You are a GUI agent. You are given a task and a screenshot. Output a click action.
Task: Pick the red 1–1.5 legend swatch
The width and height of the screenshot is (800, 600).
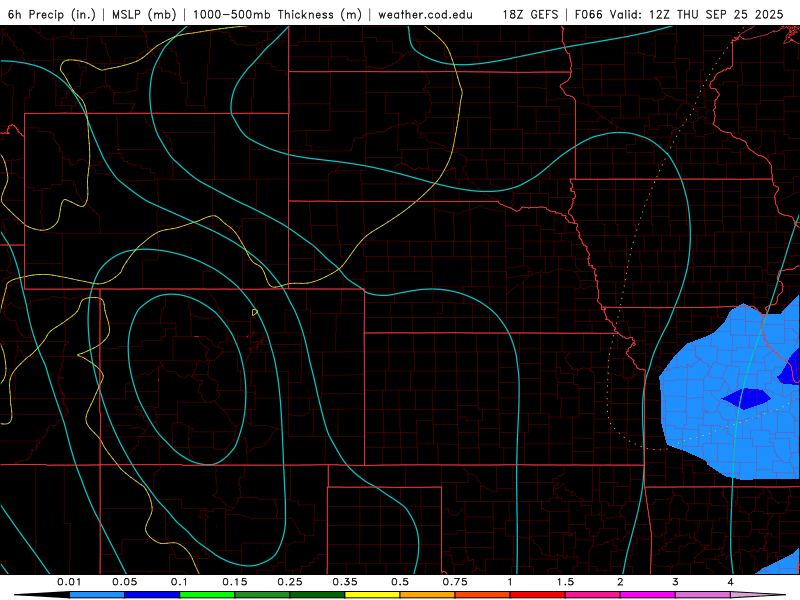pos(538,595)
